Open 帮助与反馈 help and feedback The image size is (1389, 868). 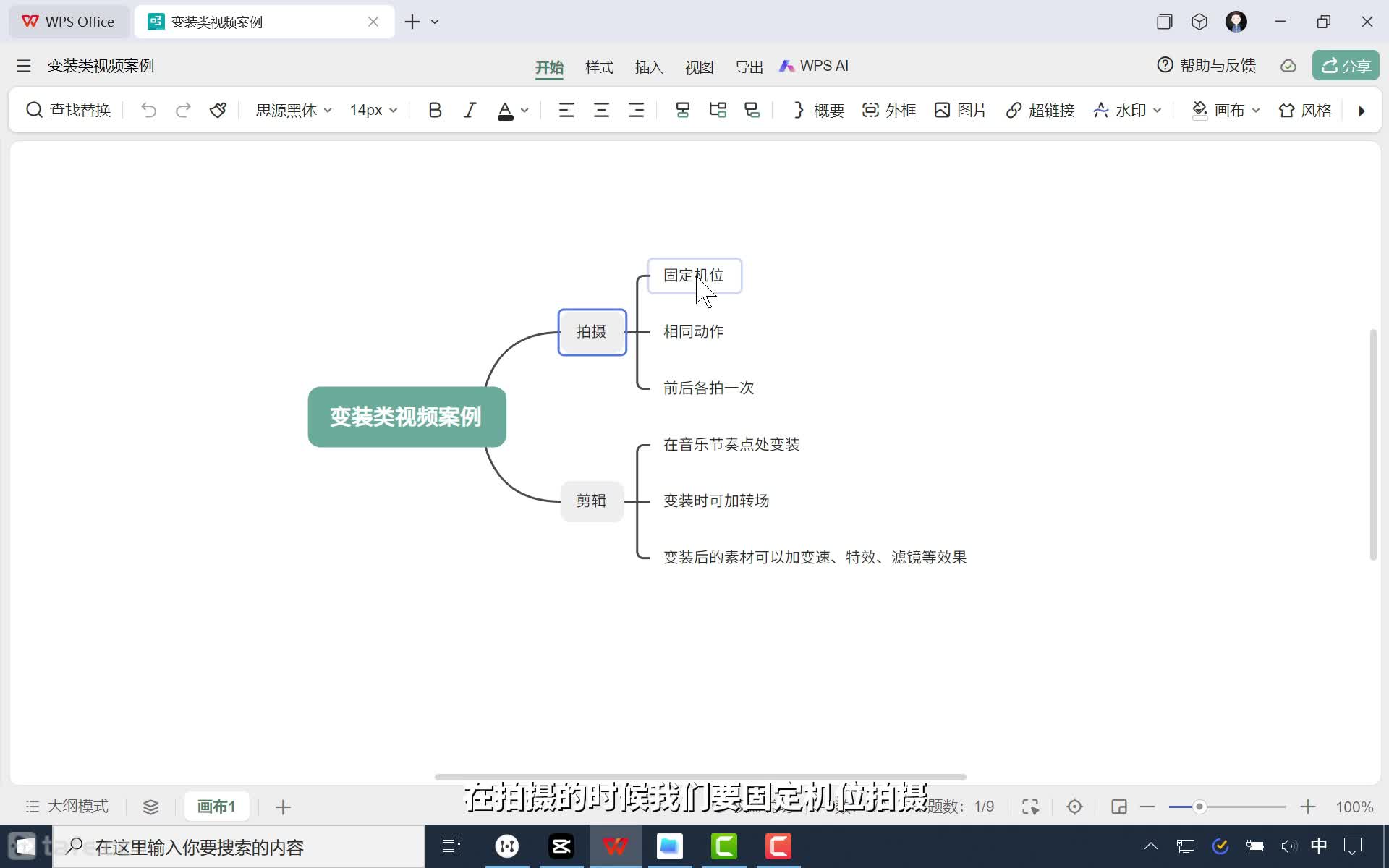(x=1206, y=66)
